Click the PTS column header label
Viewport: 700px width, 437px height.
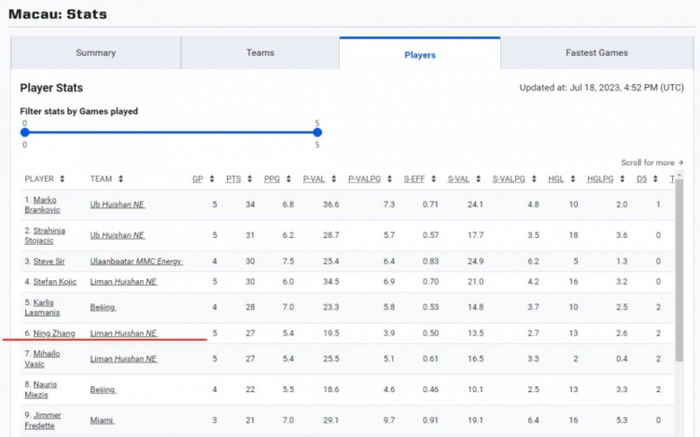click(x=233, y=179)
